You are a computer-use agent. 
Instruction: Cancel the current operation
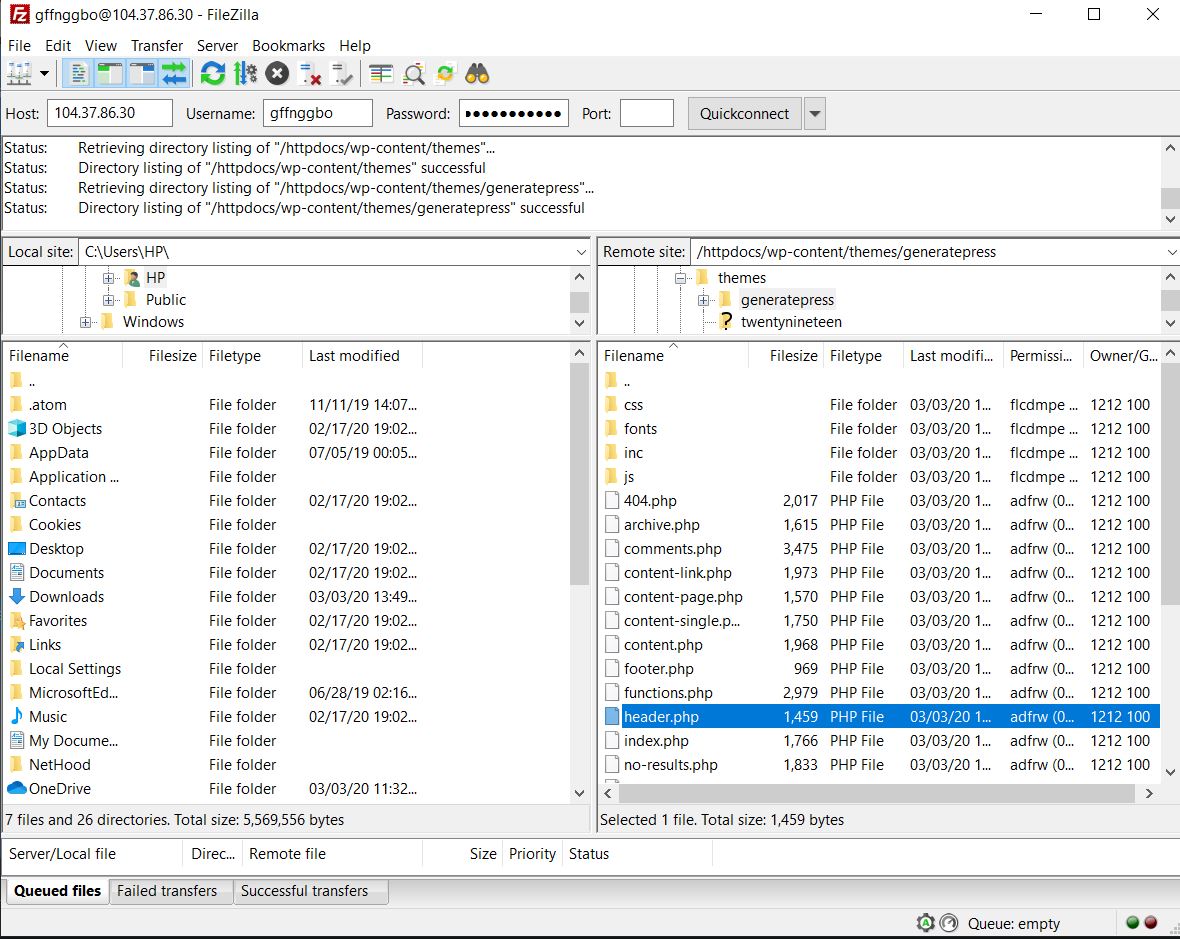(x=277, y=74)
